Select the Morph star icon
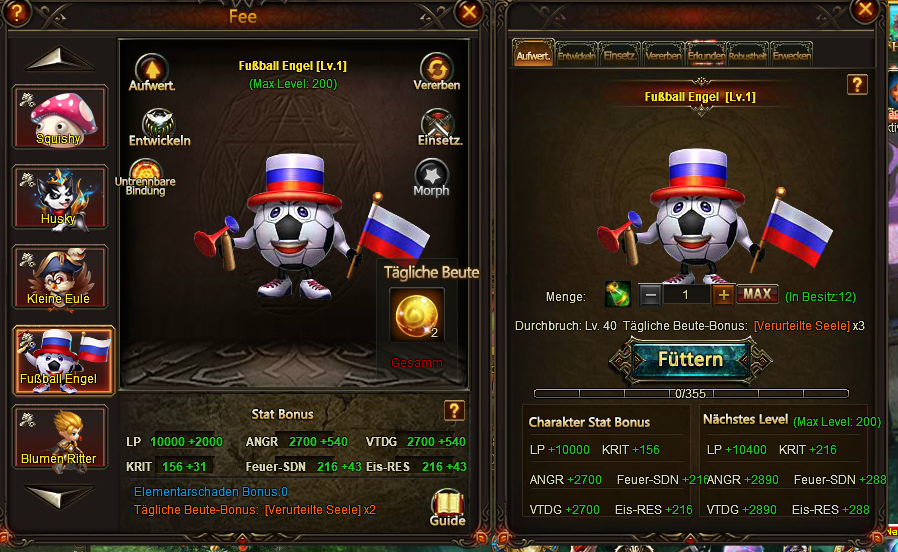898x552 pixels. pos(431,176)
